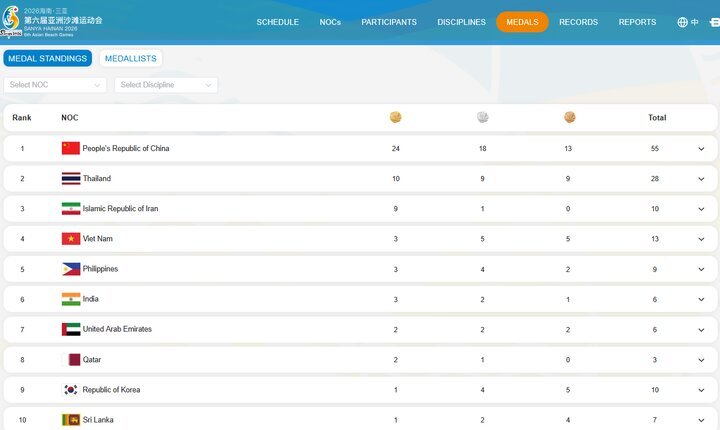Open the Select NOC dropdown
720x430 pixels.
click(x=55, y=85)
